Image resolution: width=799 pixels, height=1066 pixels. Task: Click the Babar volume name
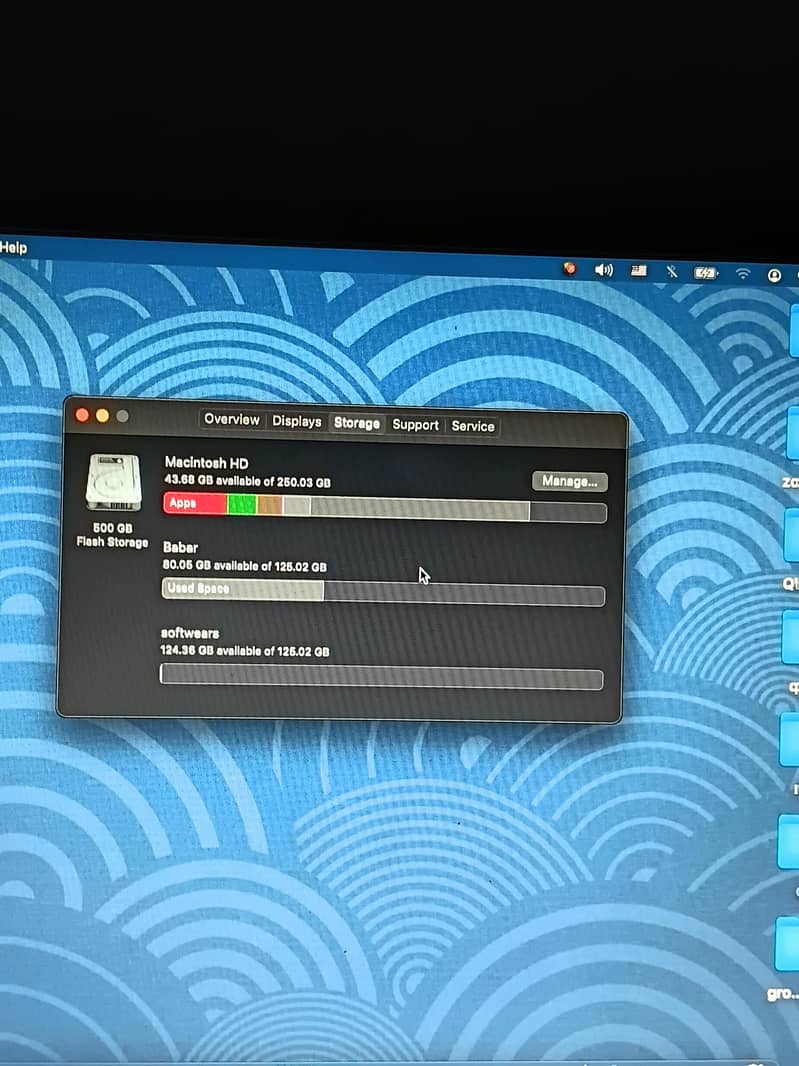(x=180, y=547)
